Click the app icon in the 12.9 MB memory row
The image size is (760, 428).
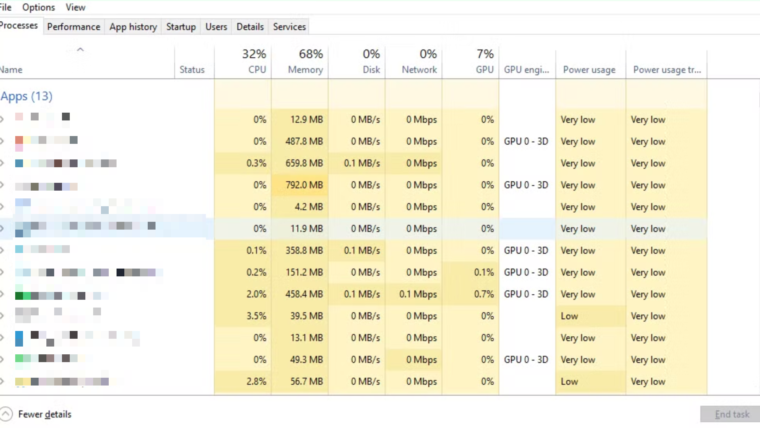tap(19, 119)
